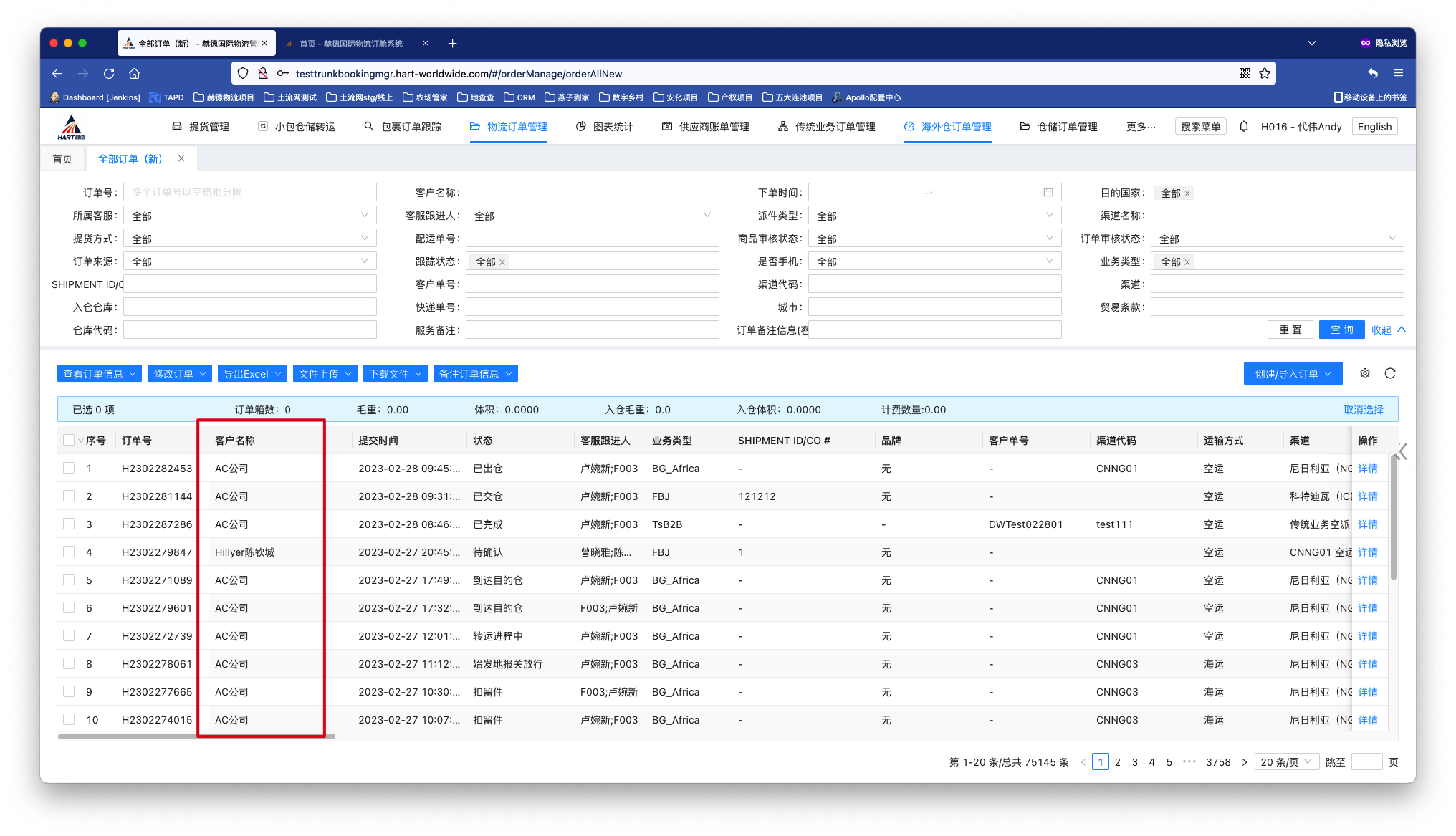Click the notification bell icon
The width and height of the screenshot is (1456, 836).
(x=1244, y=127)
